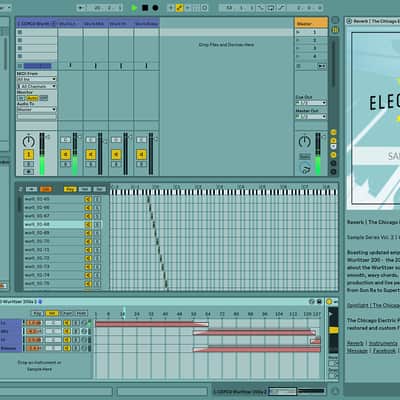Click first clip slot stop button in track one
400x400 pixels.
click(x=20, y=32)
